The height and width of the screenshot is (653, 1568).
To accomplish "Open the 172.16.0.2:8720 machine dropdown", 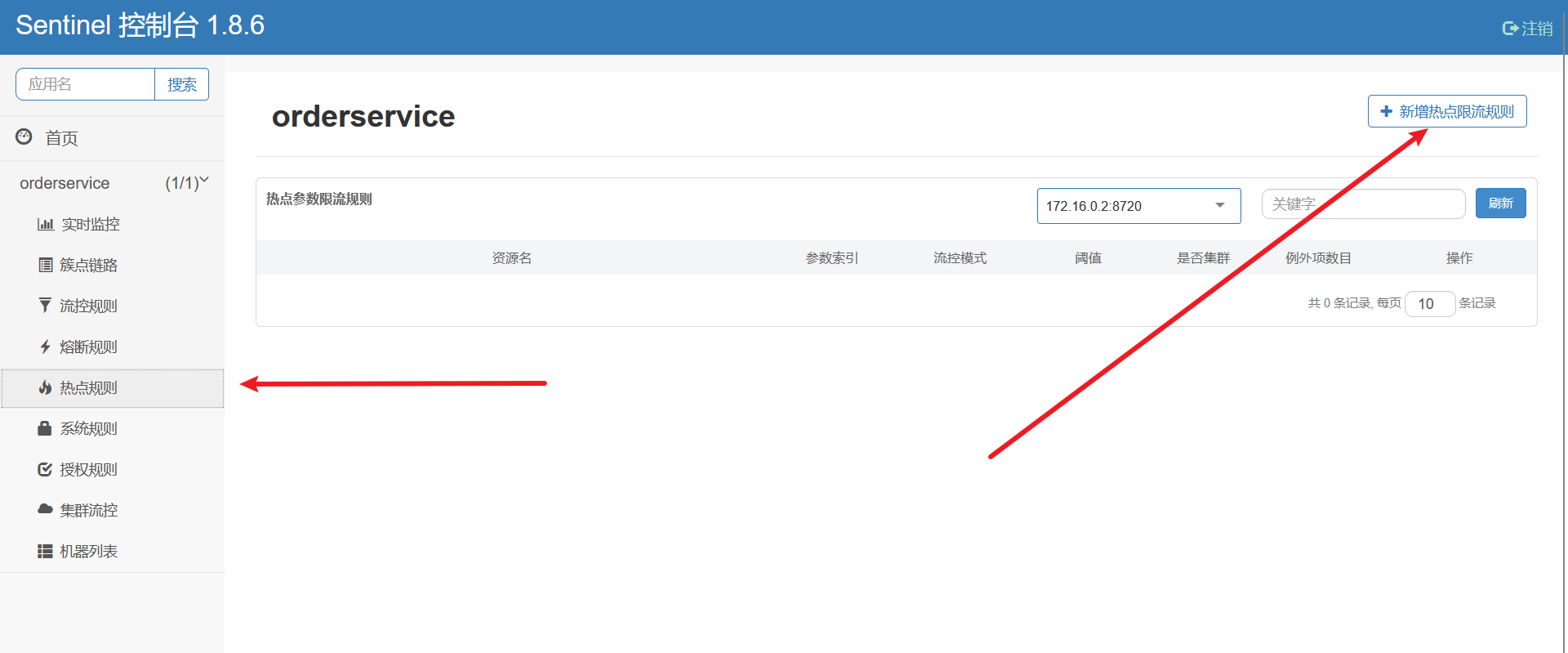I will pos(1138,206).
